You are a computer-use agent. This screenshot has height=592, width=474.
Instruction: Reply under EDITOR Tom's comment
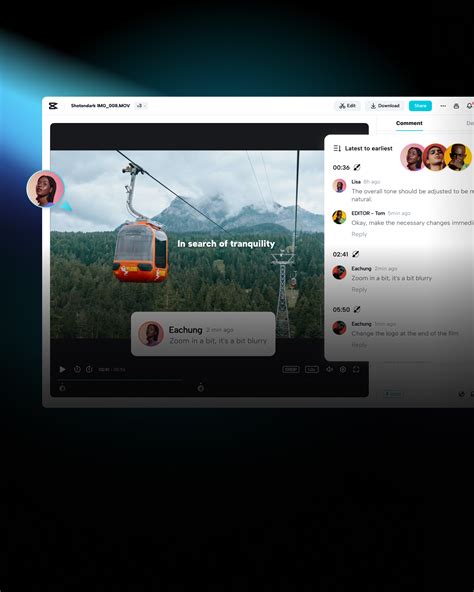click(359, 234)
